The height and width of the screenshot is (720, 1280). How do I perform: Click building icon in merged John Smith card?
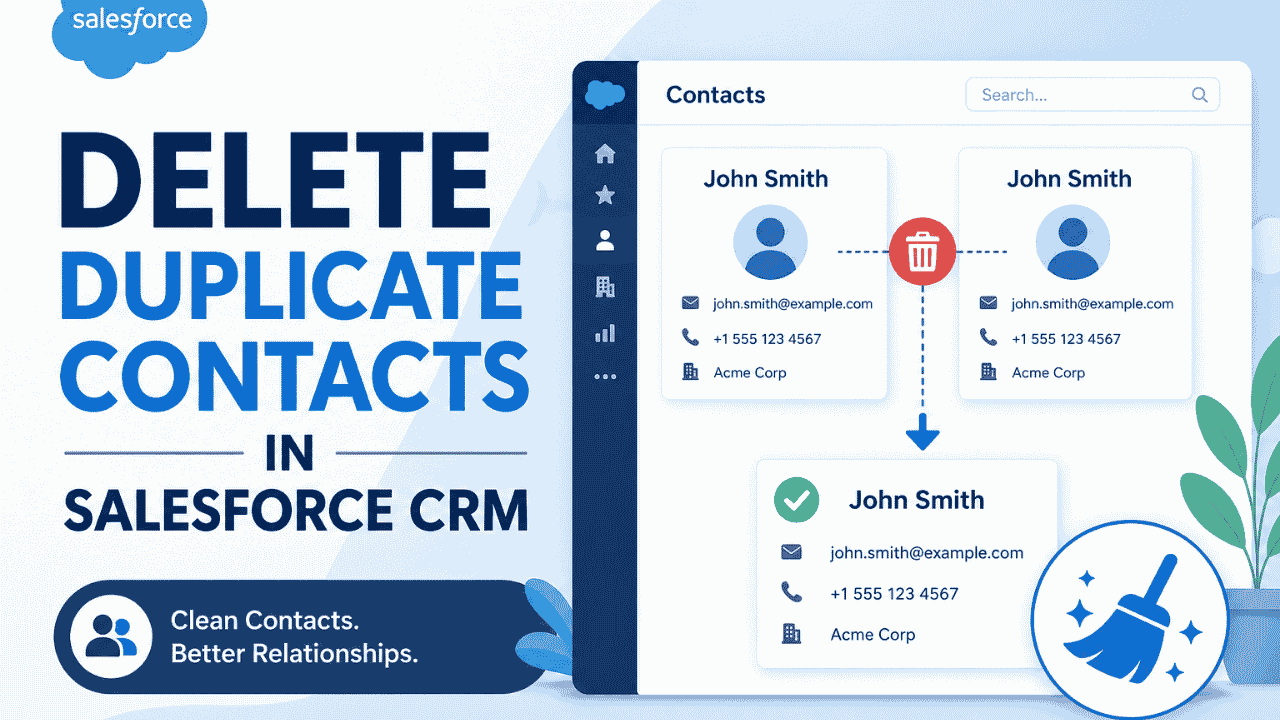click(x=791, y=634)
